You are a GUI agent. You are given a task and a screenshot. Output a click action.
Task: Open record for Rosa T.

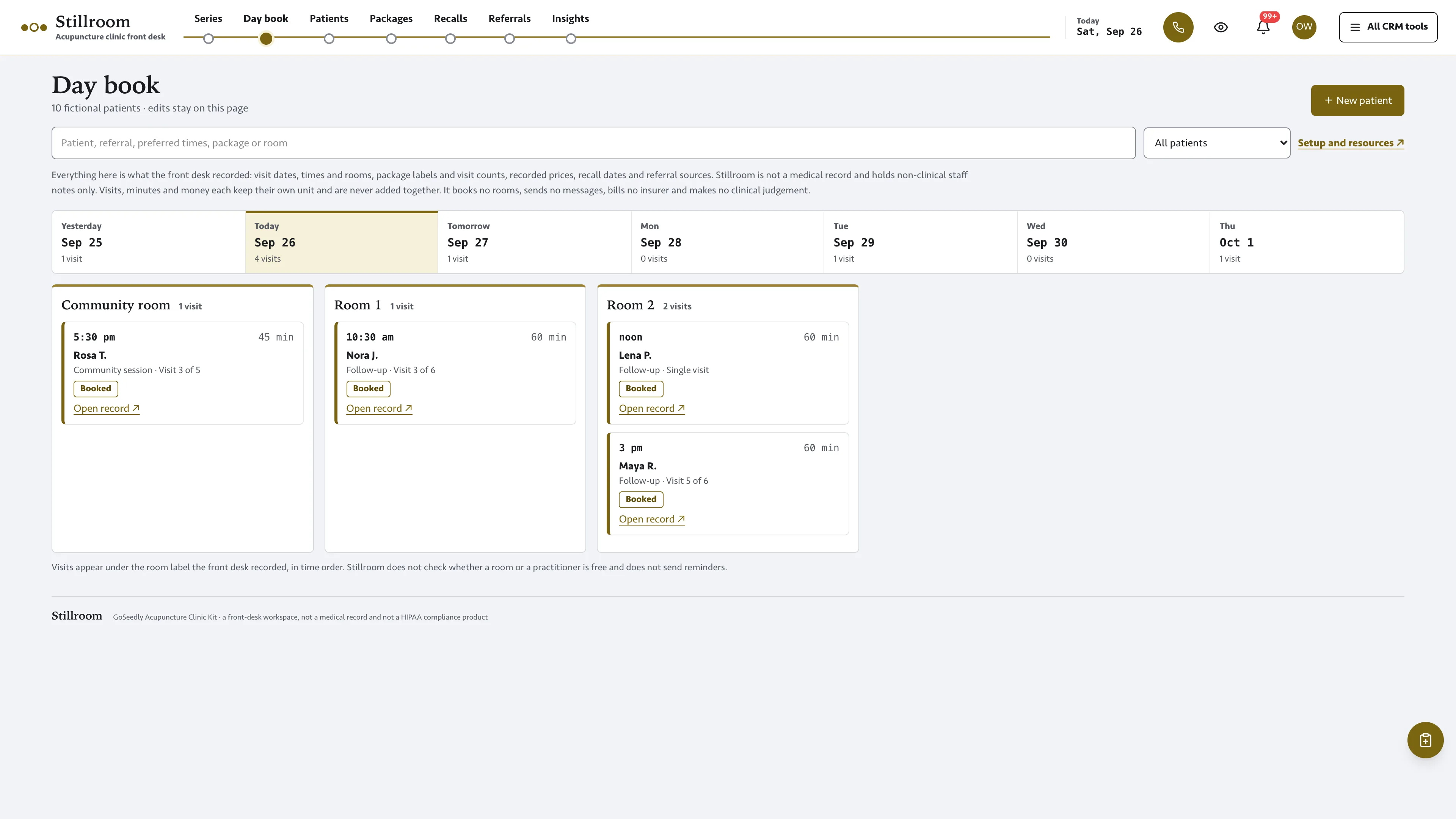click(x=106, y=409)
